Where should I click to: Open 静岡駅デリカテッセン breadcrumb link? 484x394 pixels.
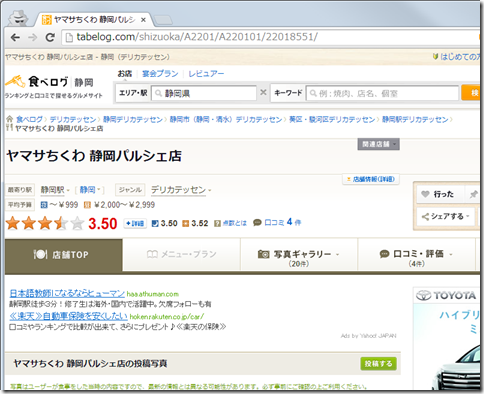(x=415, y=119)
